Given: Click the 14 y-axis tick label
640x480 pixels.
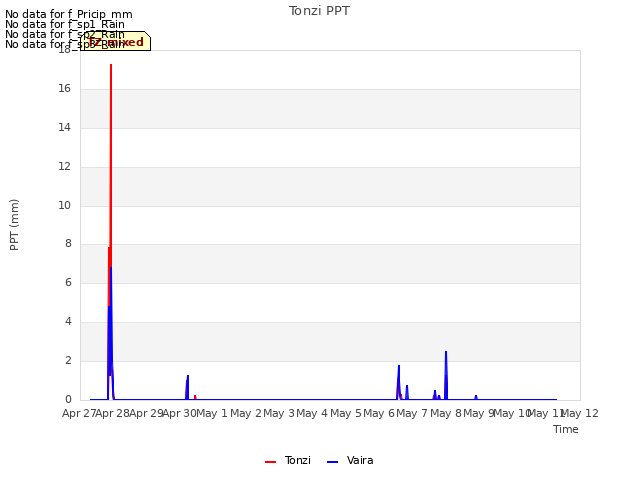Looking at the screenshot, I should (64, 127).
